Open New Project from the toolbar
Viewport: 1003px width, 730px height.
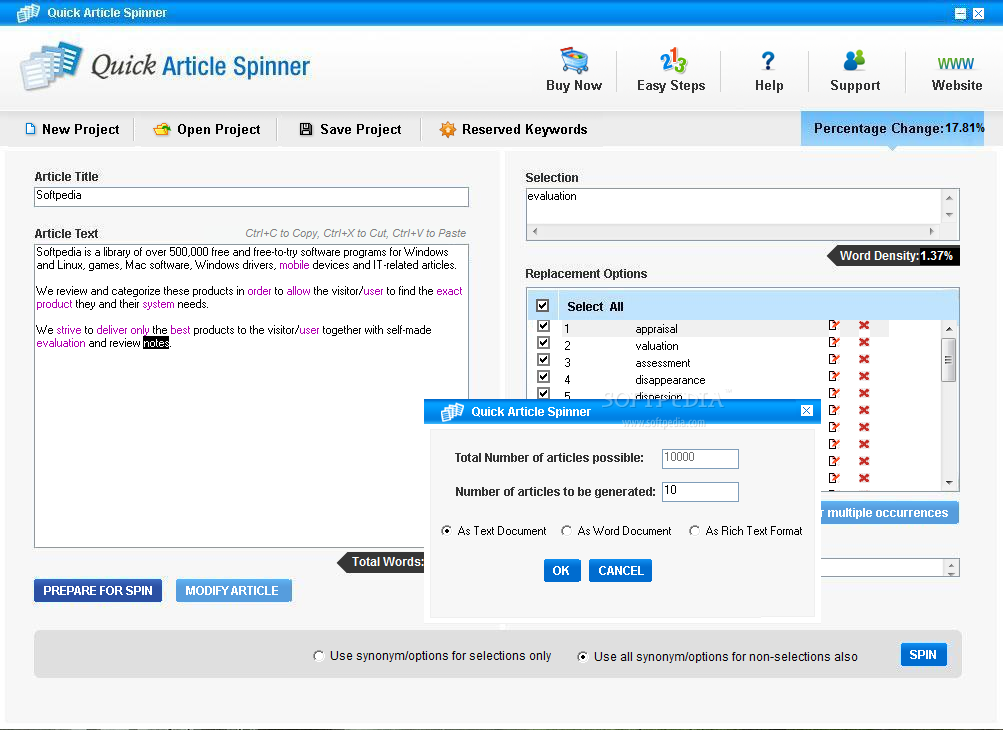coord(72,129)
